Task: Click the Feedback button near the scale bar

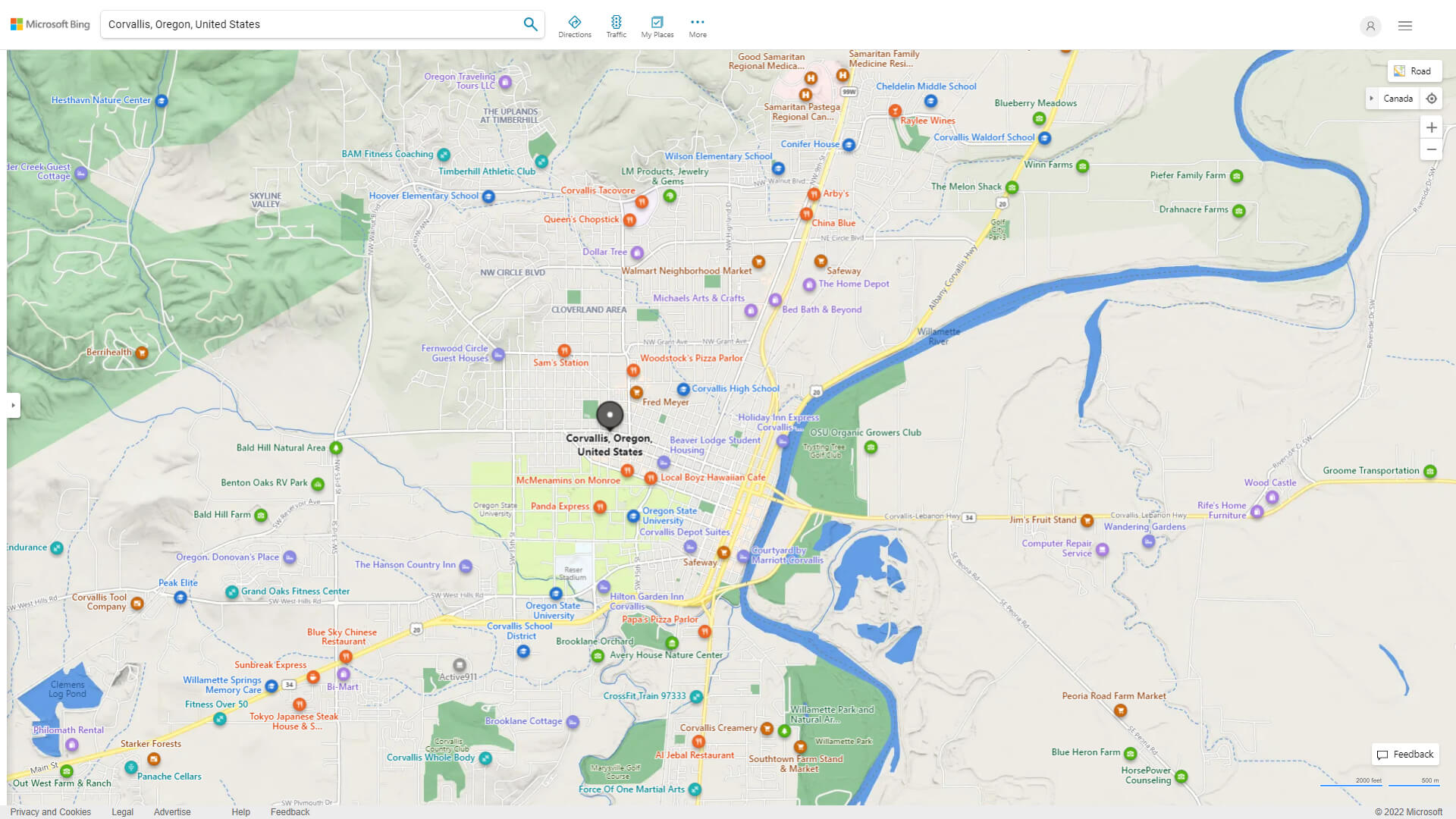Action: coord(1405,755)
